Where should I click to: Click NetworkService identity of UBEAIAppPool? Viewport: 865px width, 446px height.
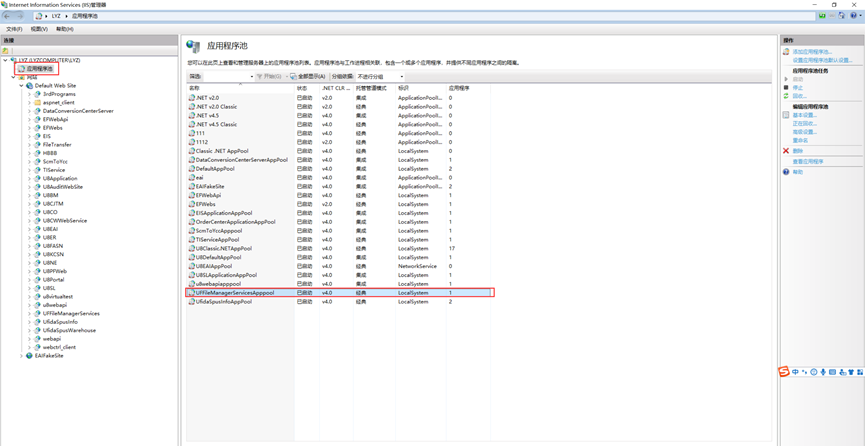click(417, 266)
